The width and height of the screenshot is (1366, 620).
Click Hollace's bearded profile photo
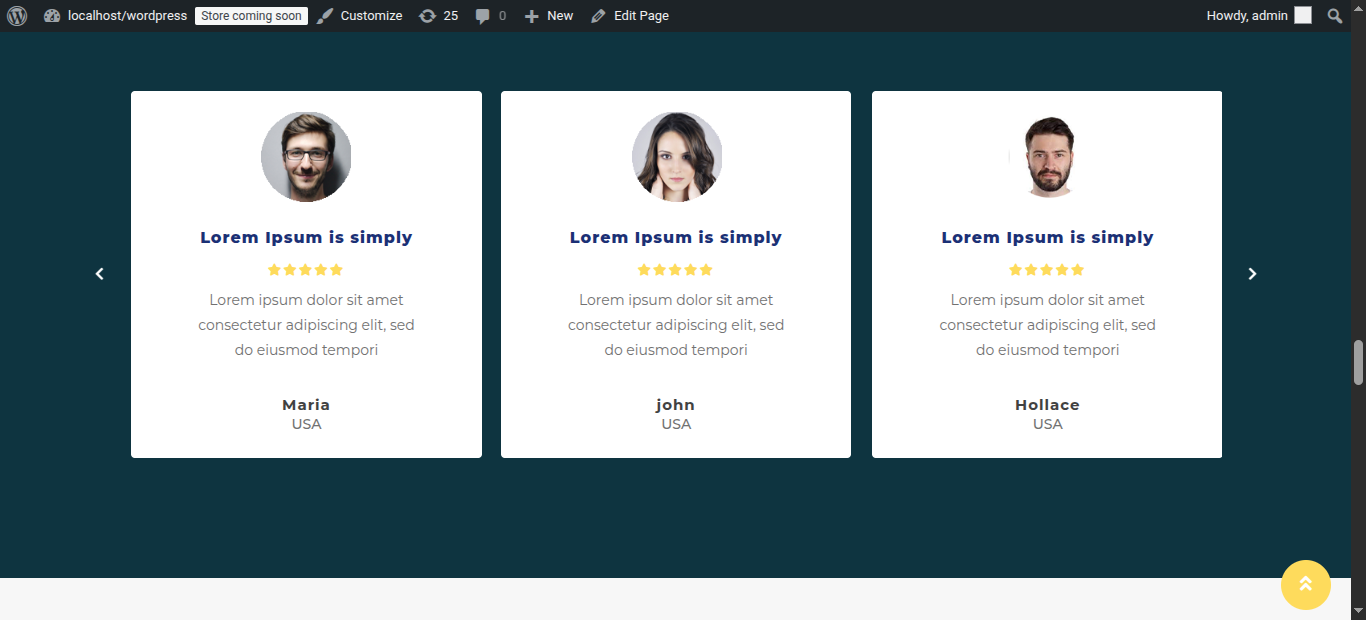pos(1047,157)
